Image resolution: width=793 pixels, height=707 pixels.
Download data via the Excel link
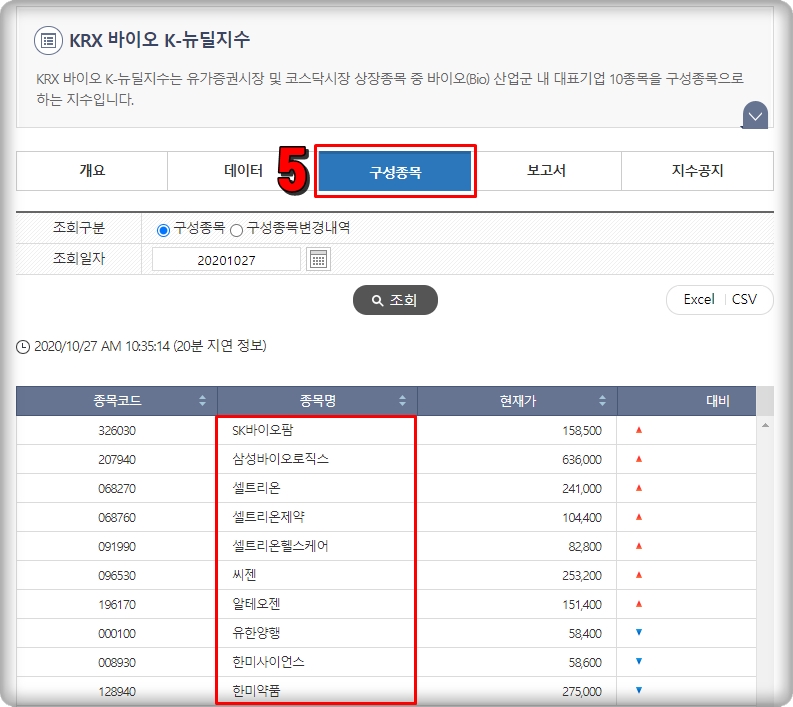click(698, 299)
